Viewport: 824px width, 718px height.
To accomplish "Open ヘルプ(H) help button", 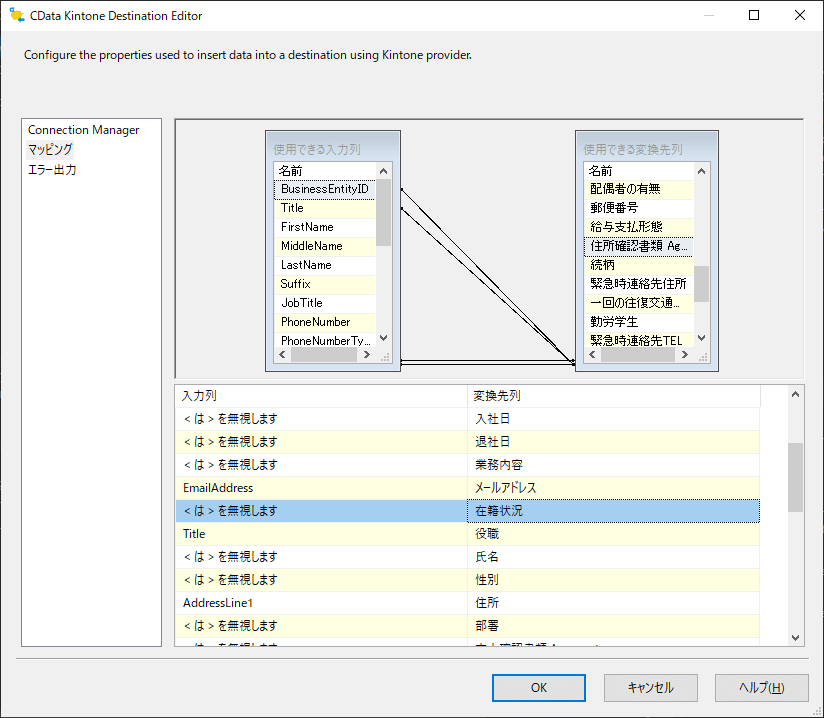I will [761, 688].
